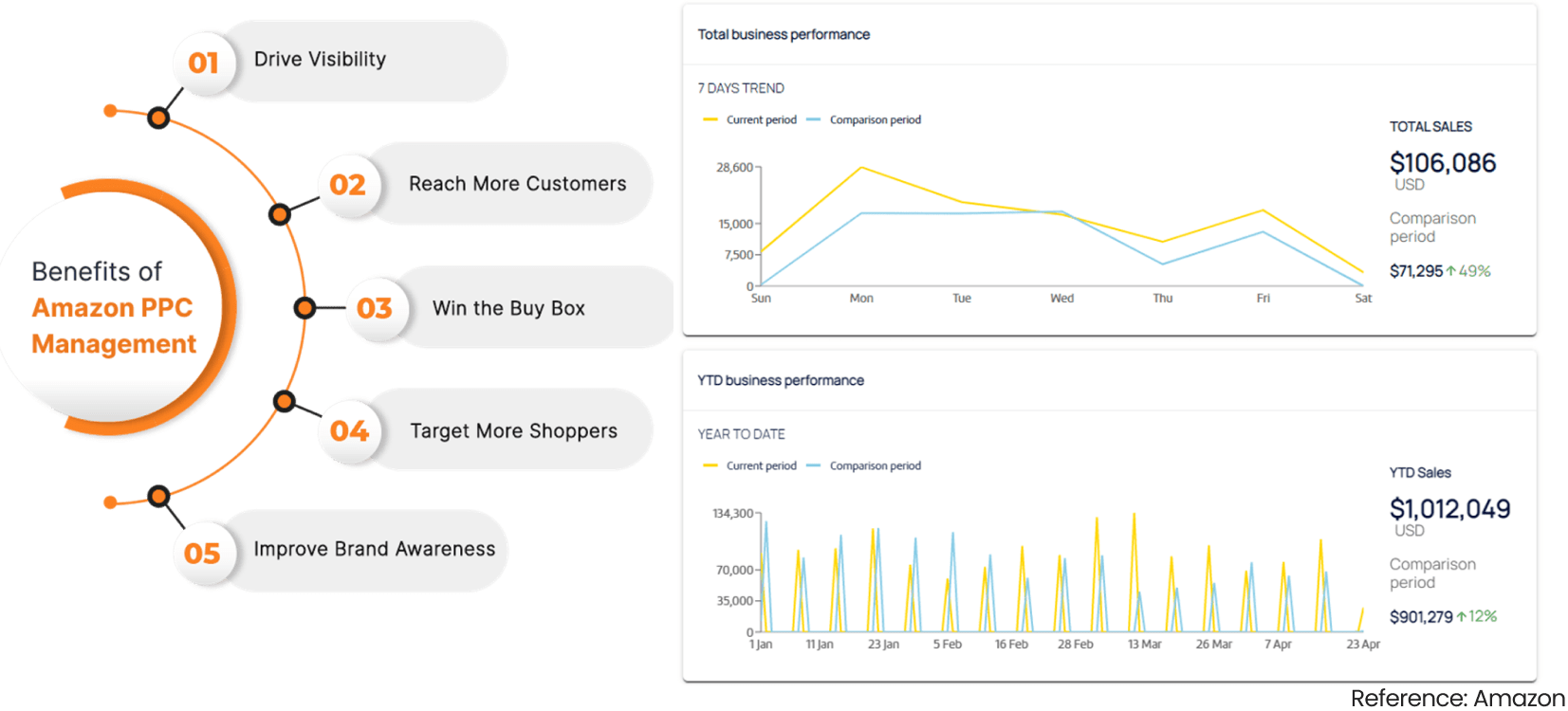Click the 13 Mar date label
This screenshot has height=711, width=1568.
1144,645
